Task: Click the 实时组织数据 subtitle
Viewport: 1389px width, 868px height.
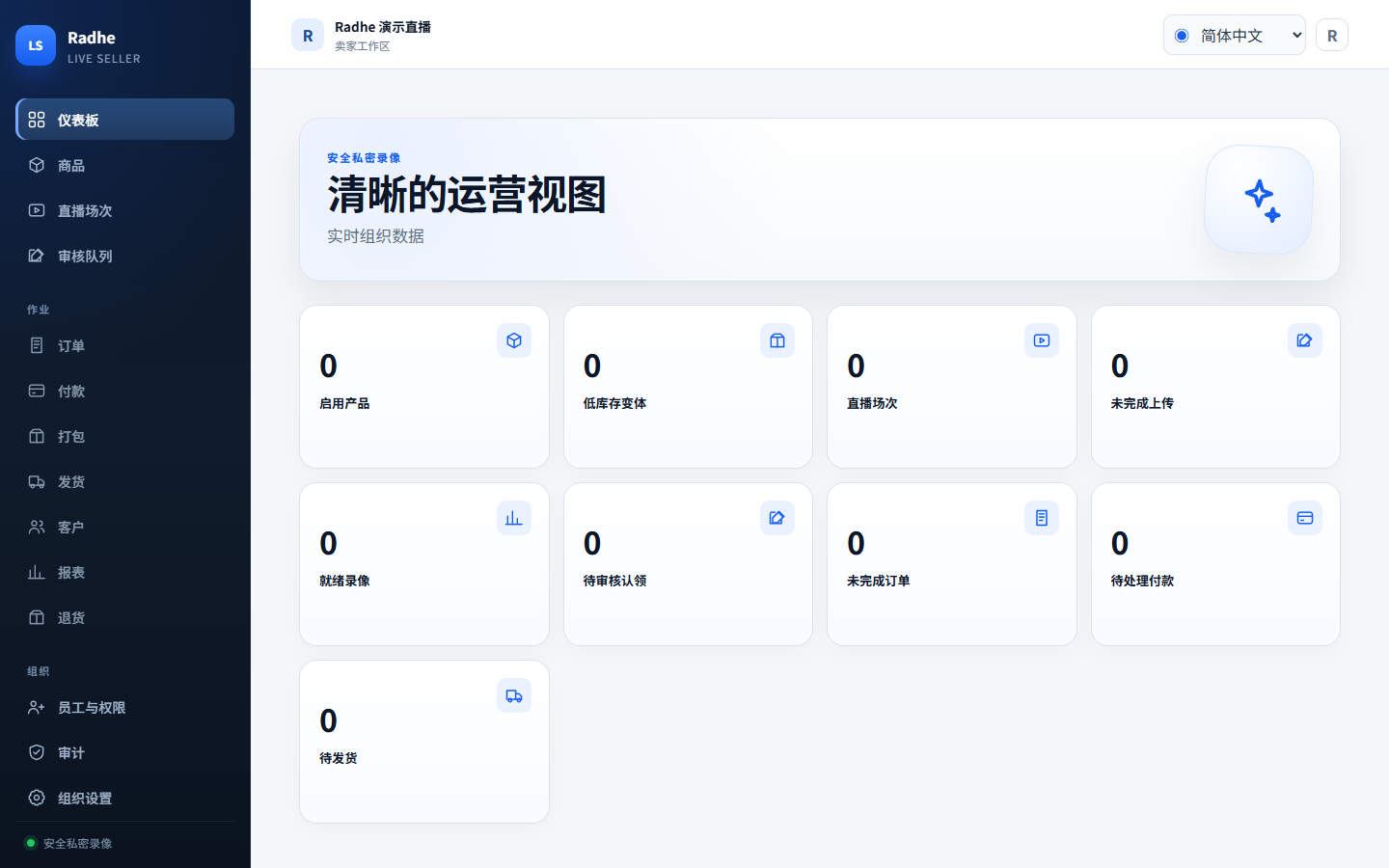Action: click(376, 236)
